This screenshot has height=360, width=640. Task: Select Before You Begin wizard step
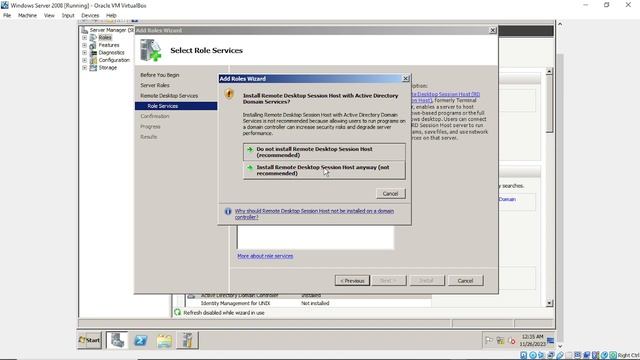[160, 75]
